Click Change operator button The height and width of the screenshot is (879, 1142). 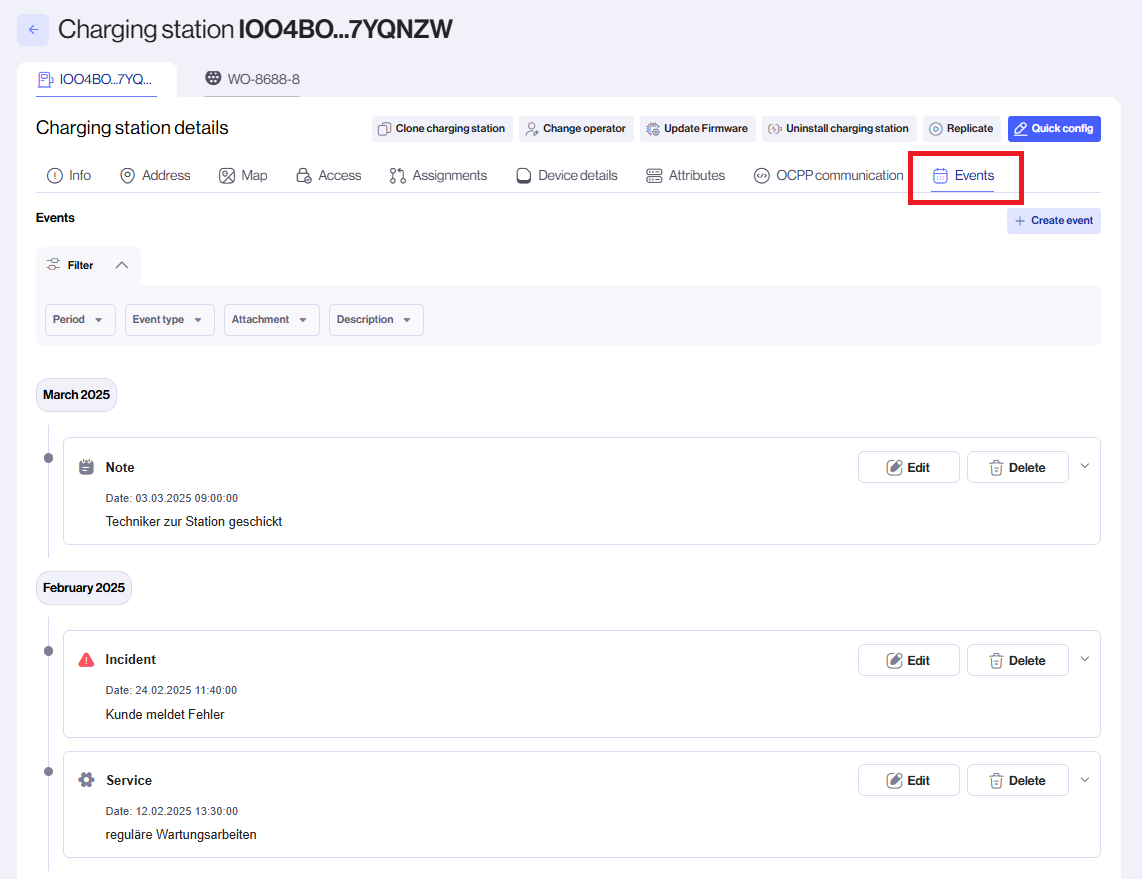tap(576, 129)
